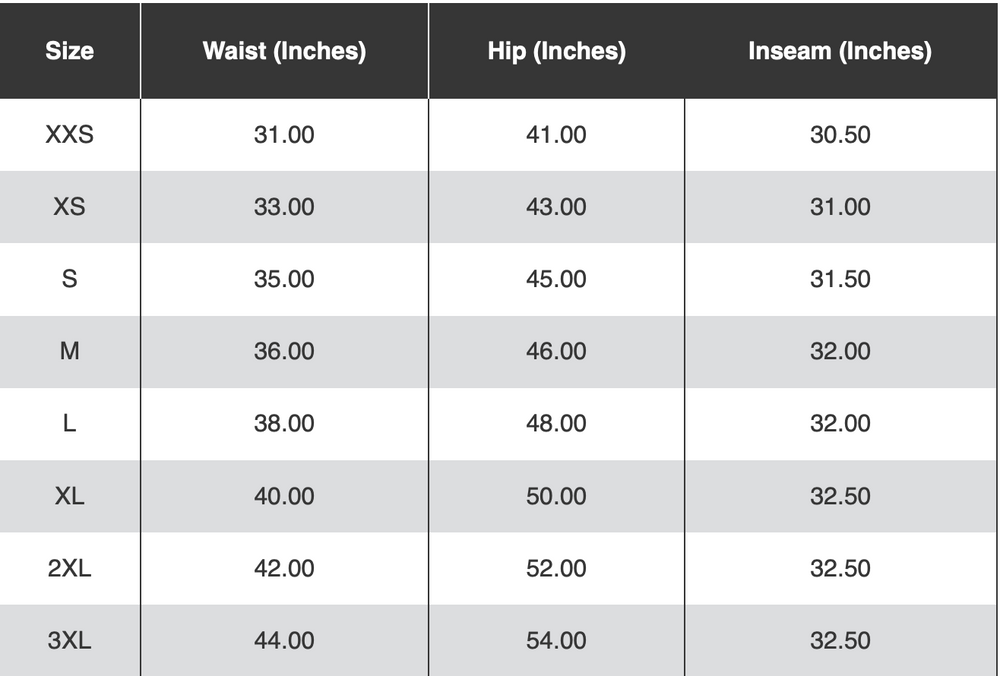Select the XXS size row label
Image resolution: width=1000 pixels, height=676 pixels.
(69, 134)
